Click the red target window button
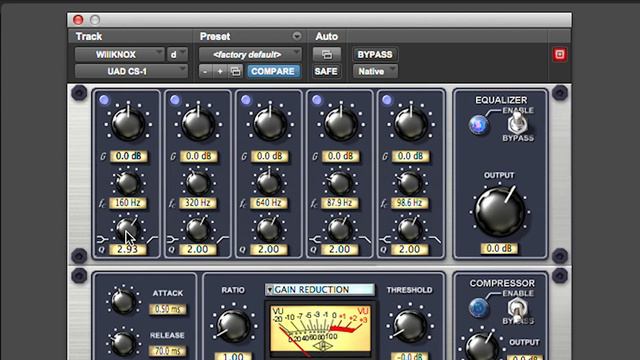 coord(560,54)
